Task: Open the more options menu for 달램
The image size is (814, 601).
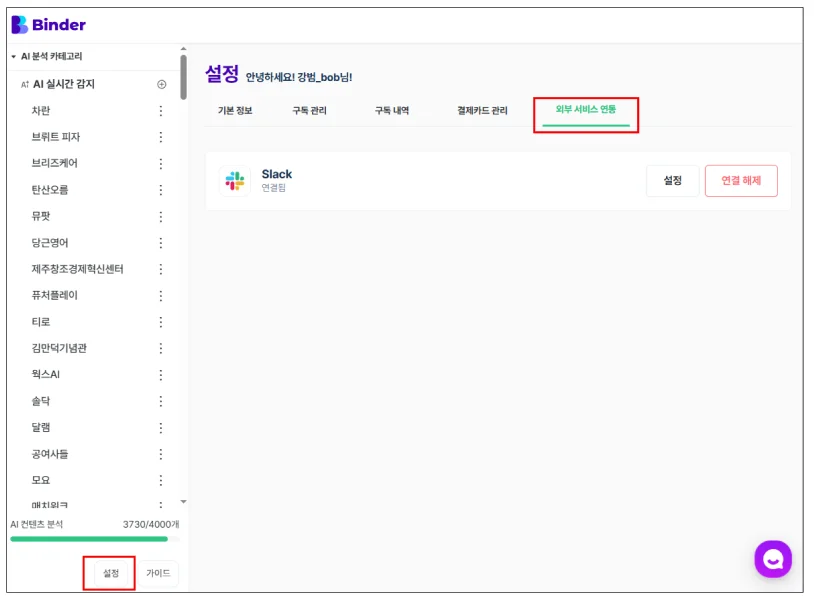Action: coord(161,428)
